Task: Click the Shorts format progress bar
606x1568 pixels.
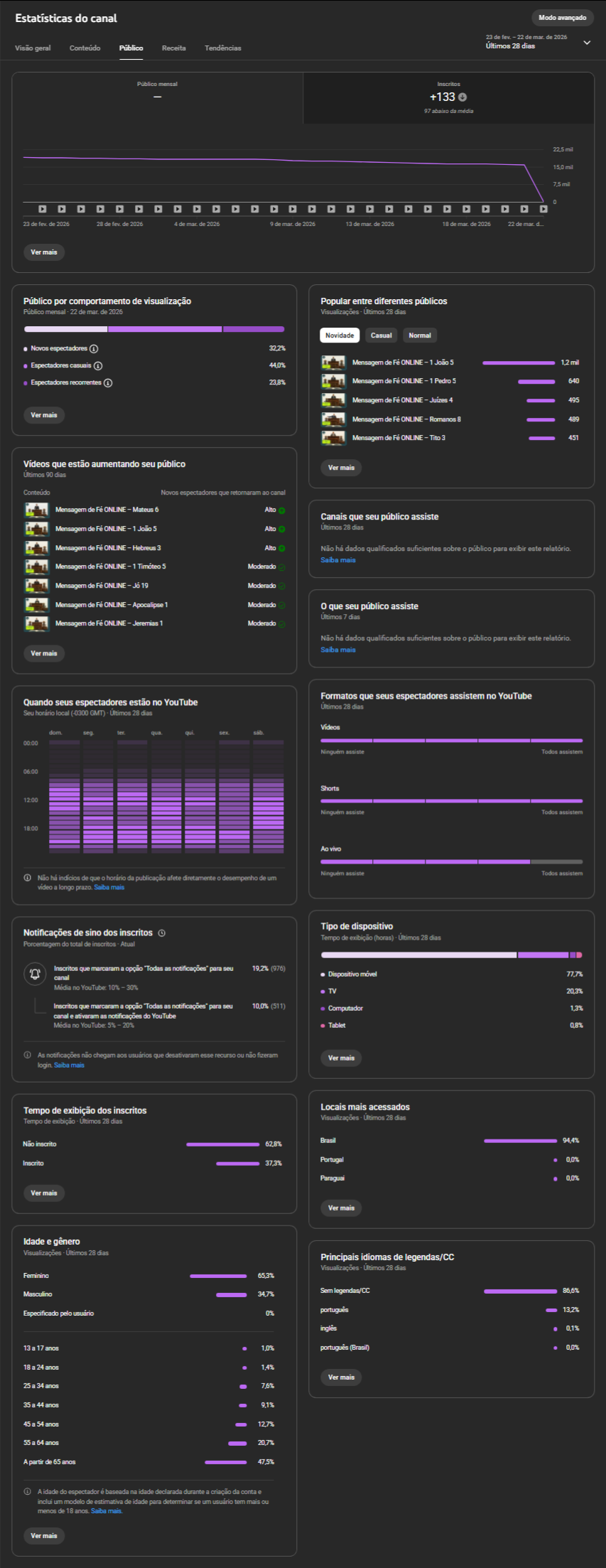Action: coord(451,801)
